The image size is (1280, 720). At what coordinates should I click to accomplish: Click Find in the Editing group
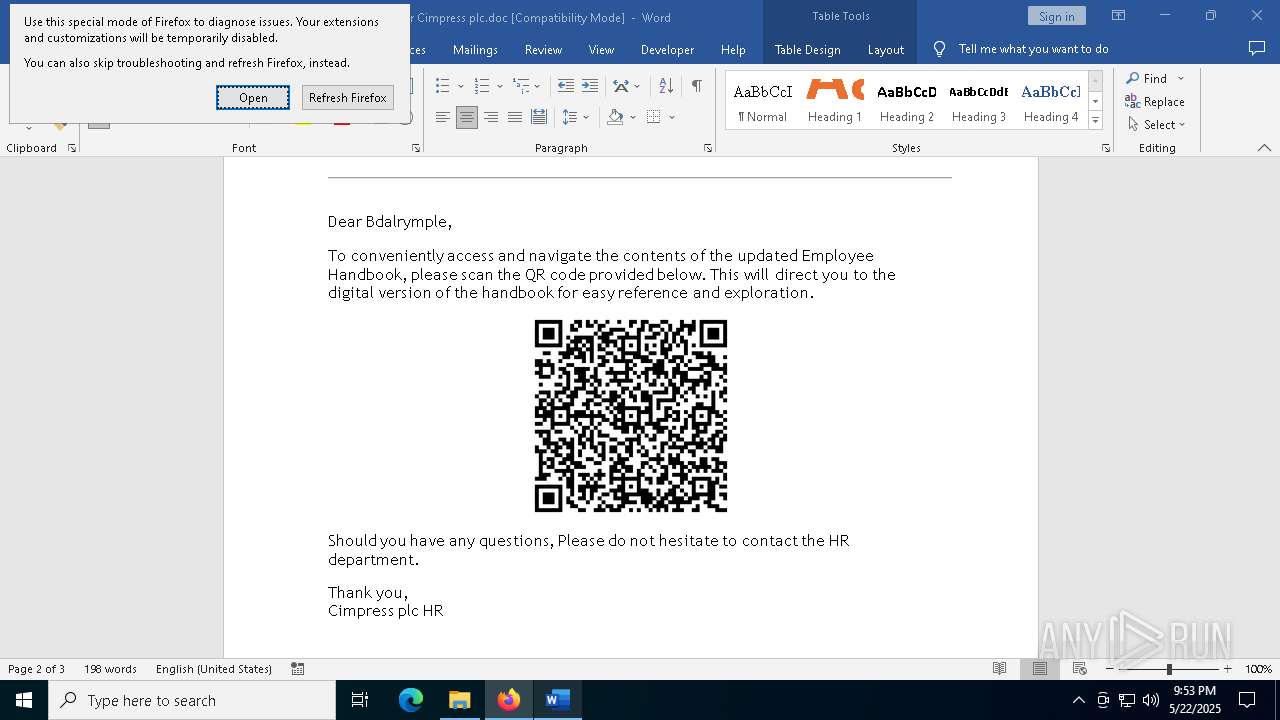(1147, 79)
